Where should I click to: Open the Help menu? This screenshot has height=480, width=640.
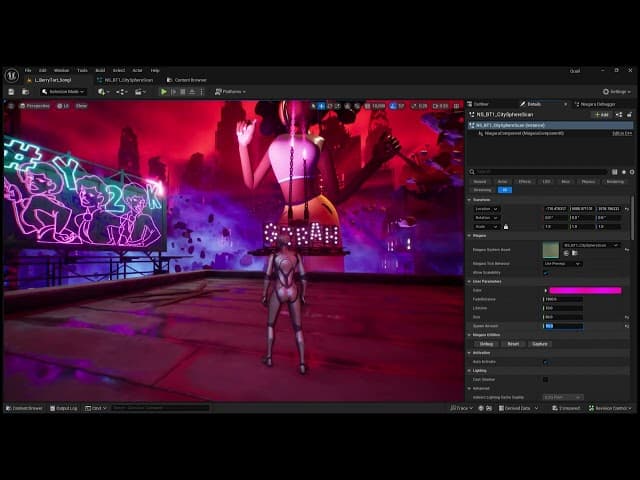tap(155, 71)
